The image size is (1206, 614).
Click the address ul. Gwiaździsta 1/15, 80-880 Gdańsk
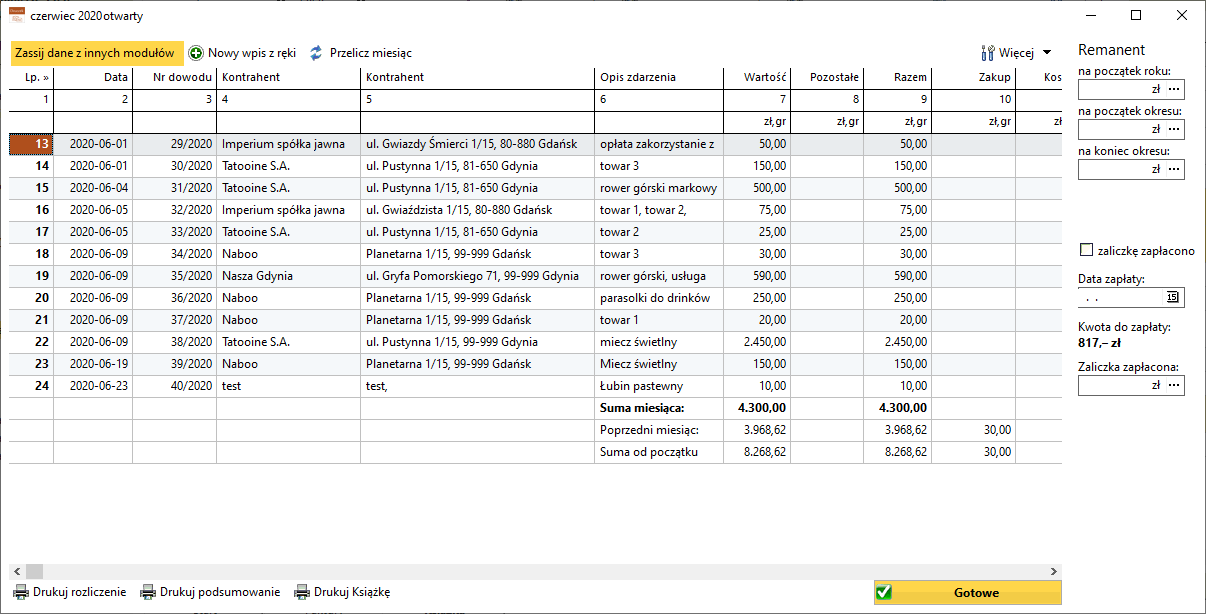[478, 210]
